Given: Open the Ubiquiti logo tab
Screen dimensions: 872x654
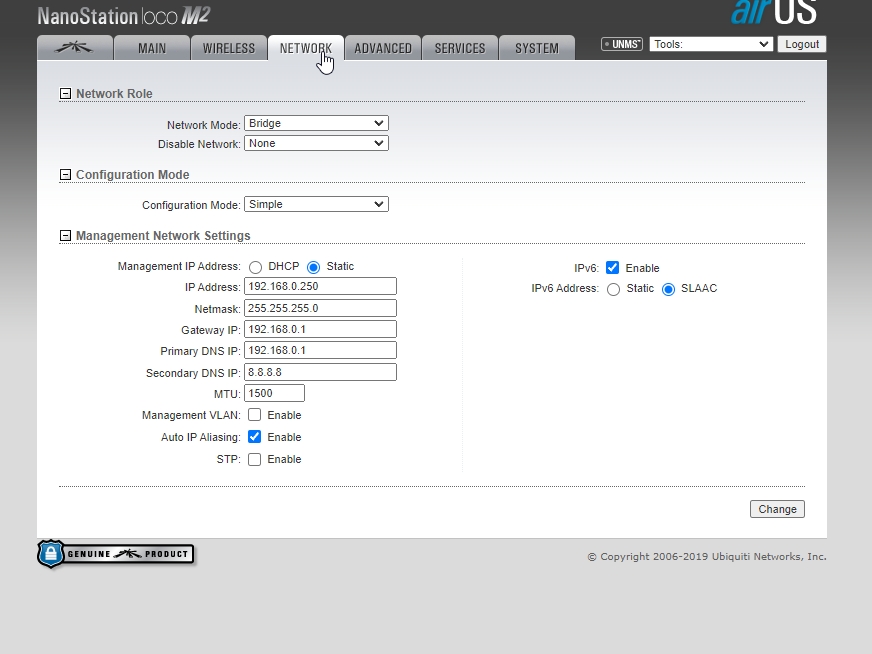Looking at the screenshot, I should point(75,48).
